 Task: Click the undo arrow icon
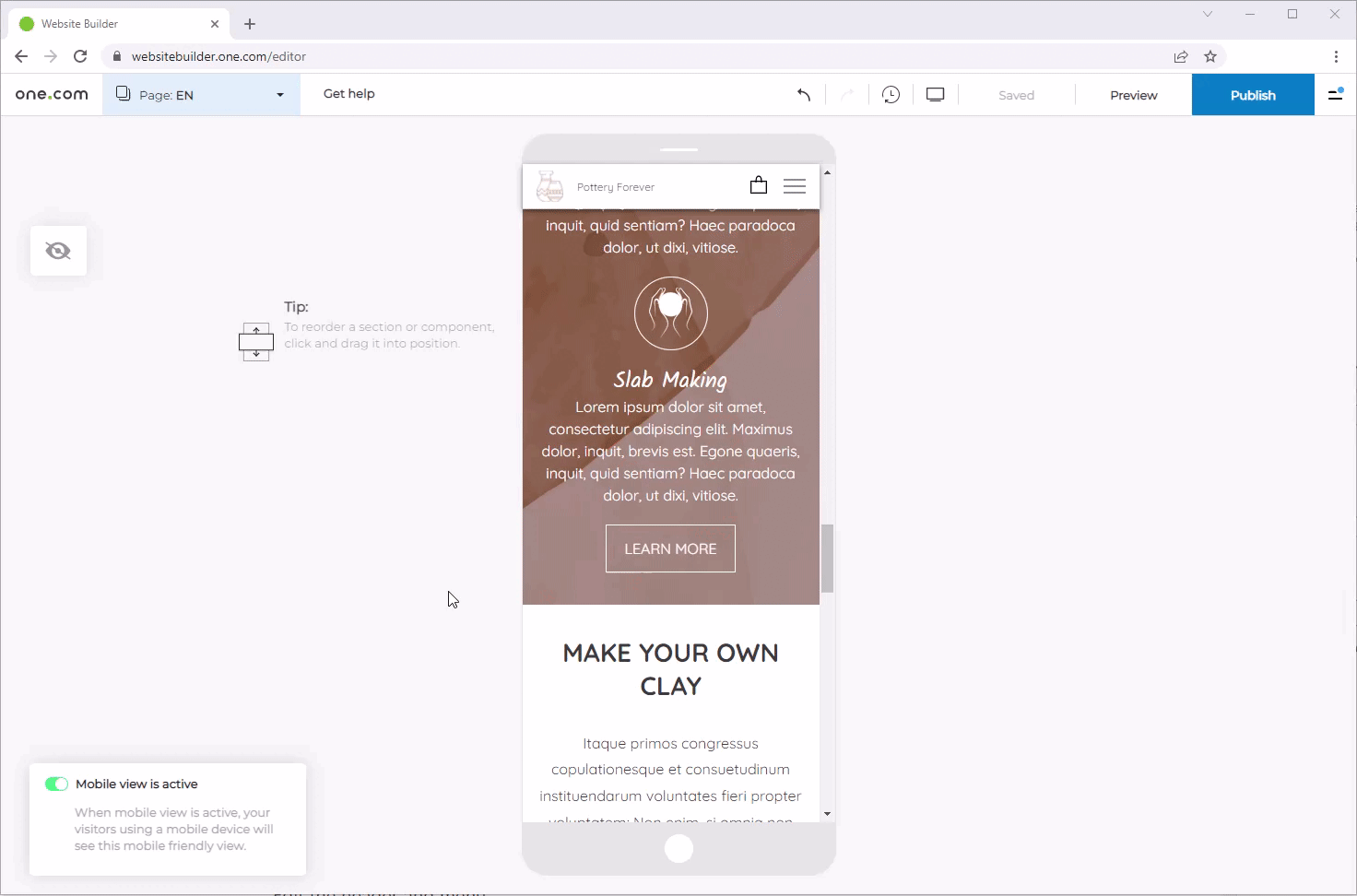click(x=804, y=95)
